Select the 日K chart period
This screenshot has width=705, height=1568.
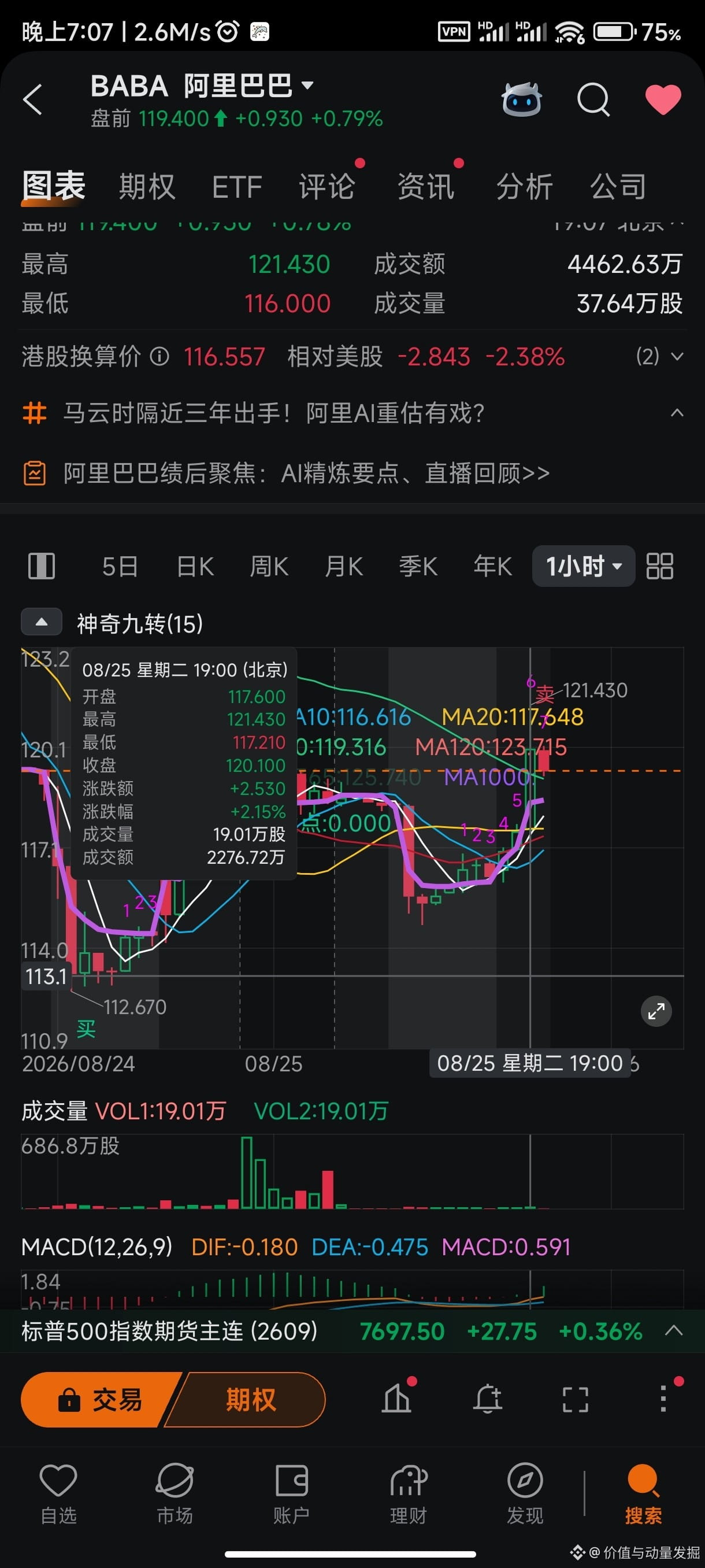click(x=195, y=567)
